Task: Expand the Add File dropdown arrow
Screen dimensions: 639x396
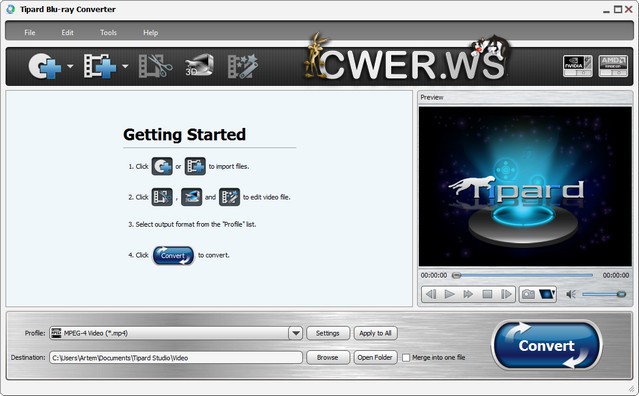Action: [x=125, y=66]
